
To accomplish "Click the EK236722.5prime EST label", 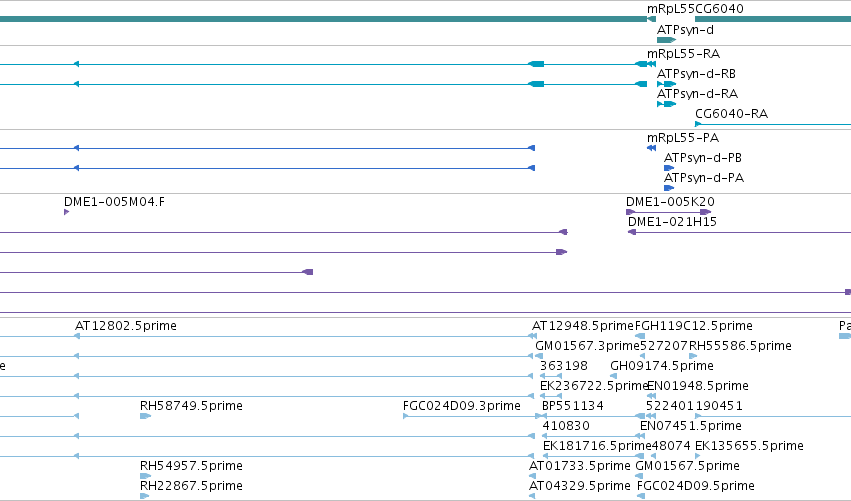I will tap(594, 386).
